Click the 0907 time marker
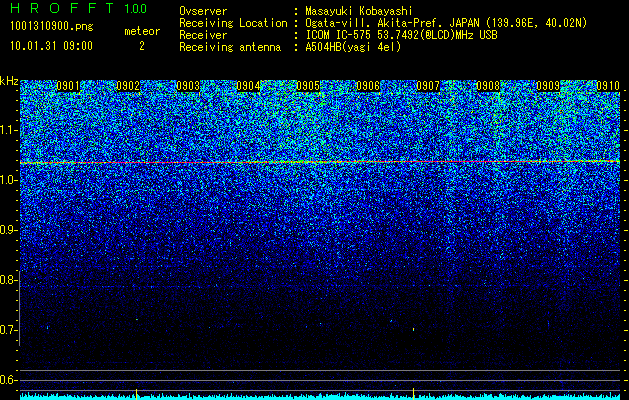The image size is (629, 400). 428,86
